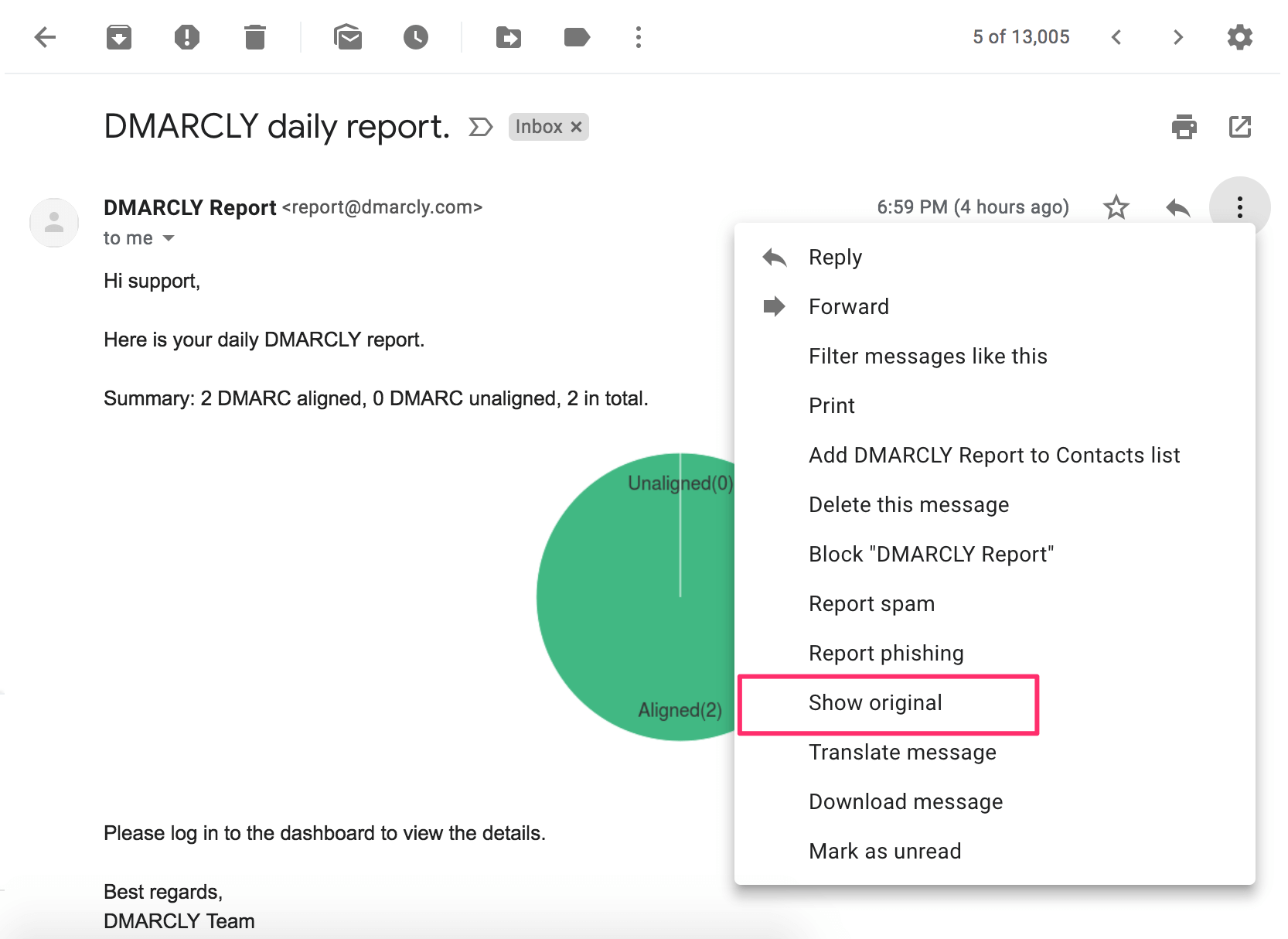
Task: Star the DMARCLY Report message
Action: coord(1116,207)
